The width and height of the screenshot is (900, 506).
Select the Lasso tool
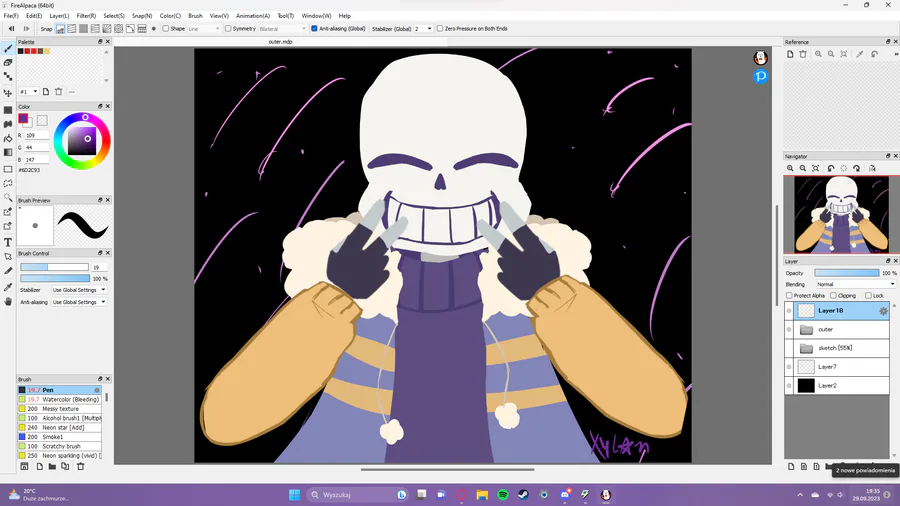point(8,184)
